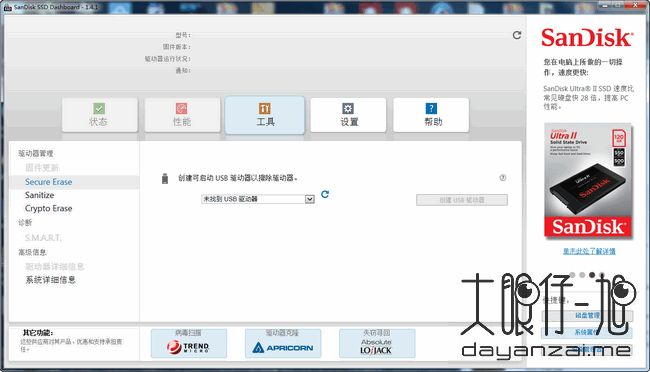Refresh the USB drive list
This screenshot has height=372, width=650.
tap(325, 194)
